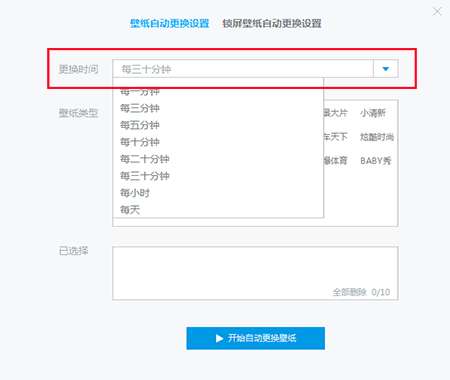
Task: Close the wallpaper settings dialog
Action: click(x=437, y=12)
